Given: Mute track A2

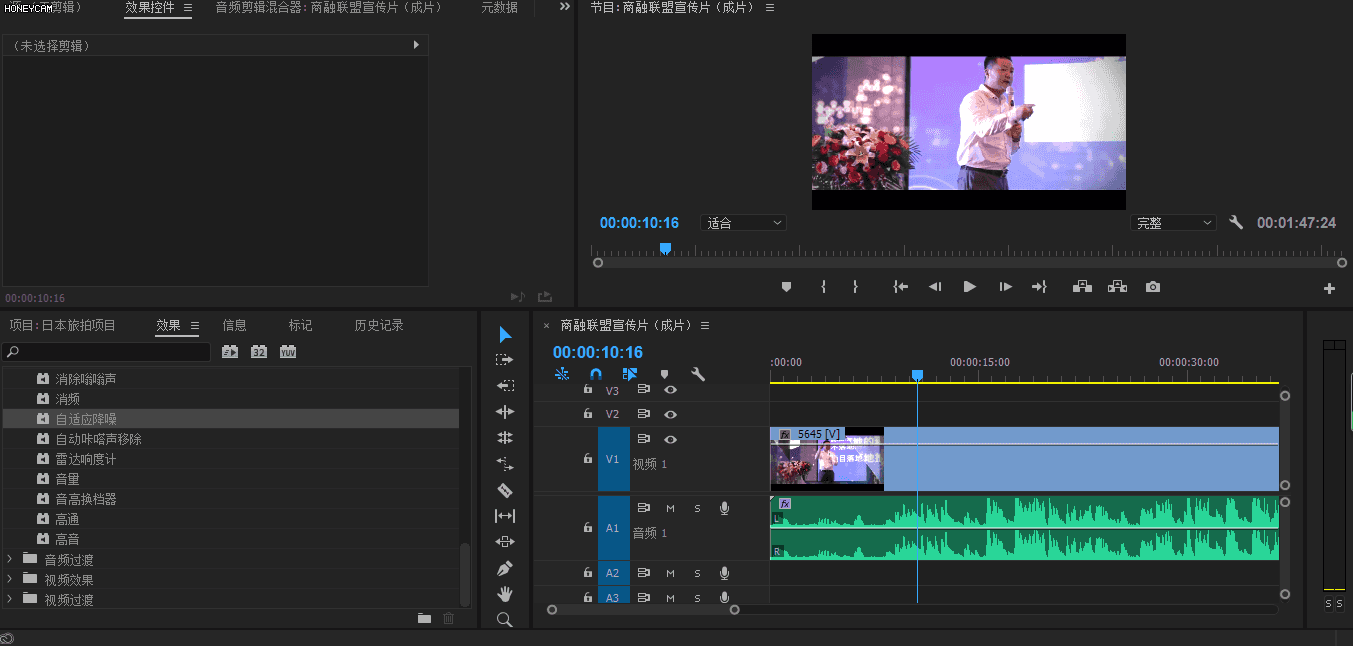Looking at the screenshot, I should tap(670, 573).
